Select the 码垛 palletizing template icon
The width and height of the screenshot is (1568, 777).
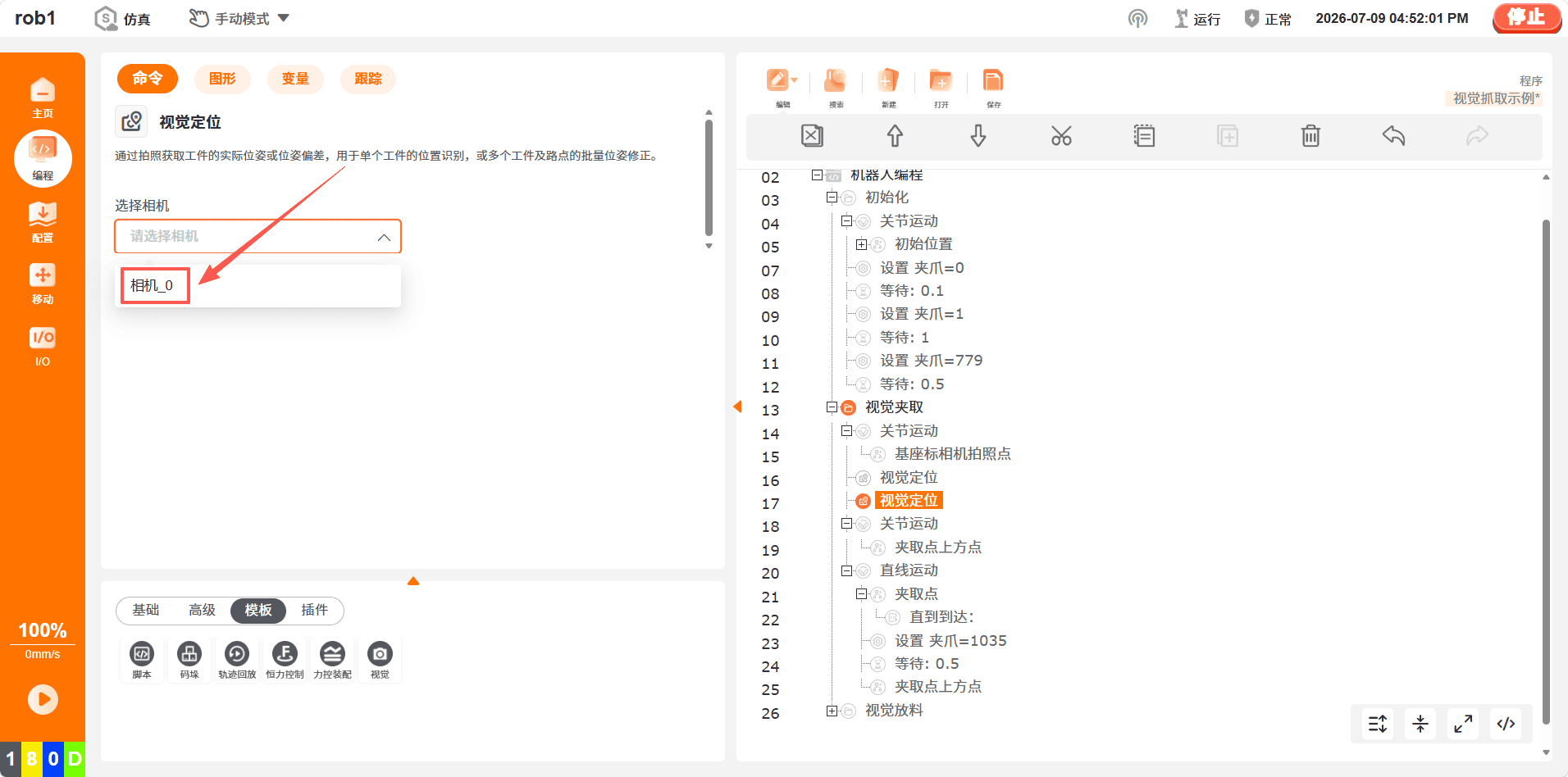(189, 660)
